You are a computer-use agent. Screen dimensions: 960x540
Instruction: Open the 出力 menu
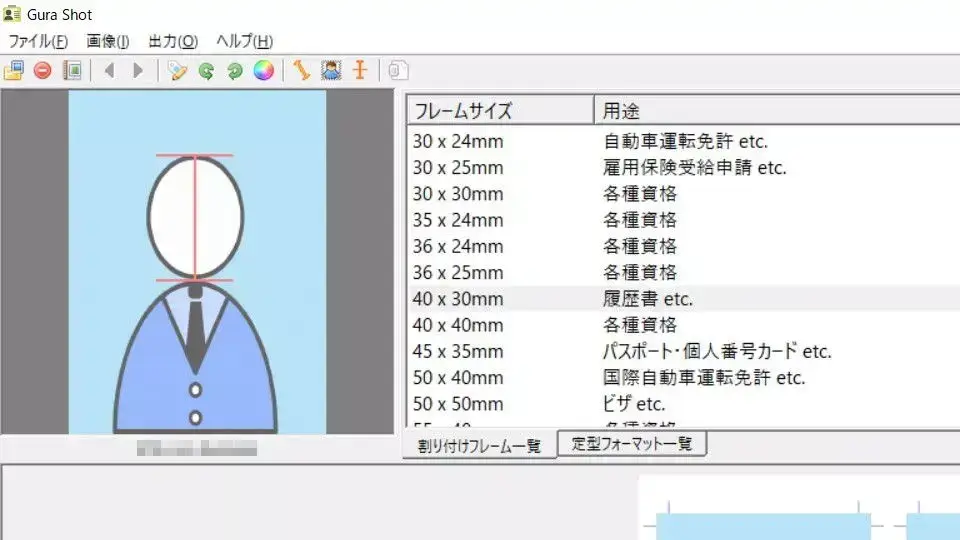click(x=173, y=41)
